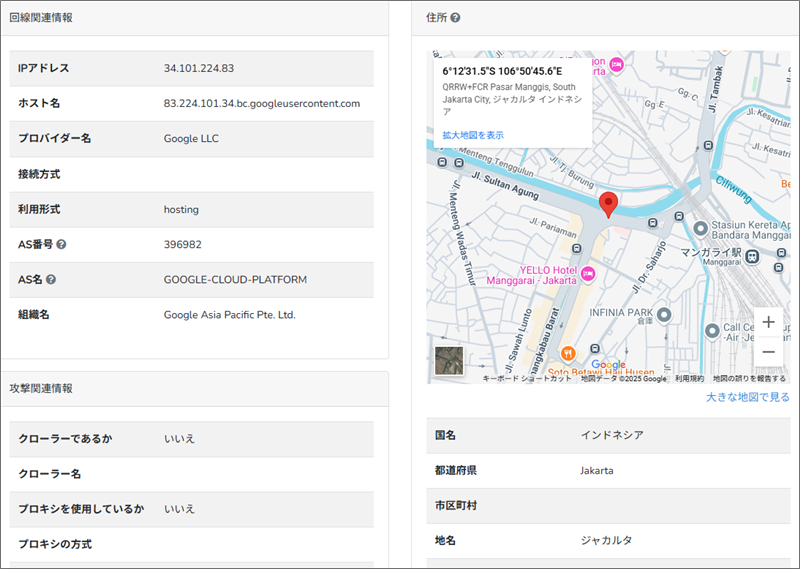Click 攻撃関連情報 panel header
The width and height of the screenshot is (800, 569).
195,389
